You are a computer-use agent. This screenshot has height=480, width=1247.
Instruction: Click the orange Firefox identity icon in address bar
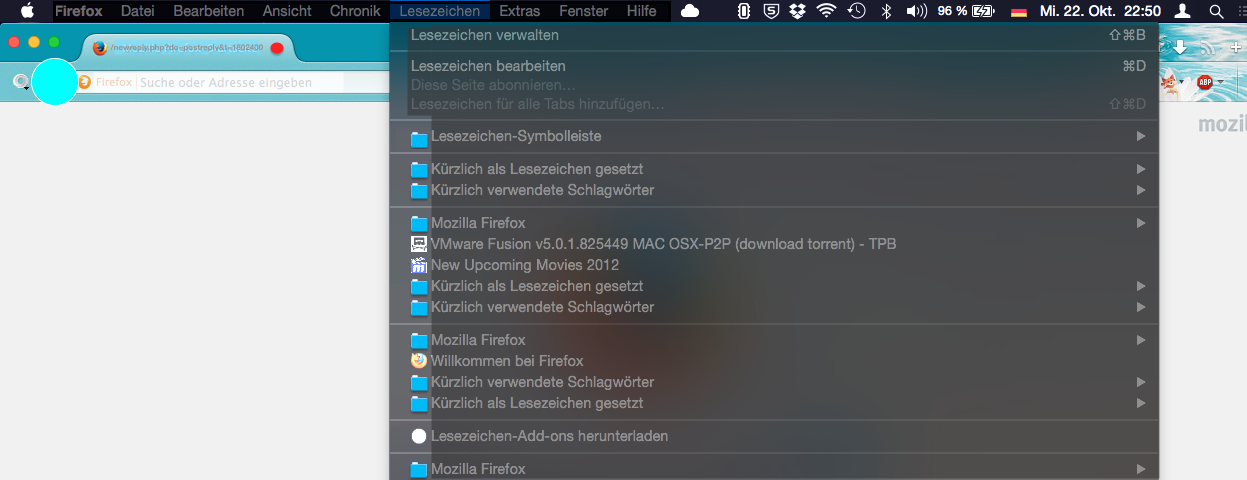click(85, 82)
